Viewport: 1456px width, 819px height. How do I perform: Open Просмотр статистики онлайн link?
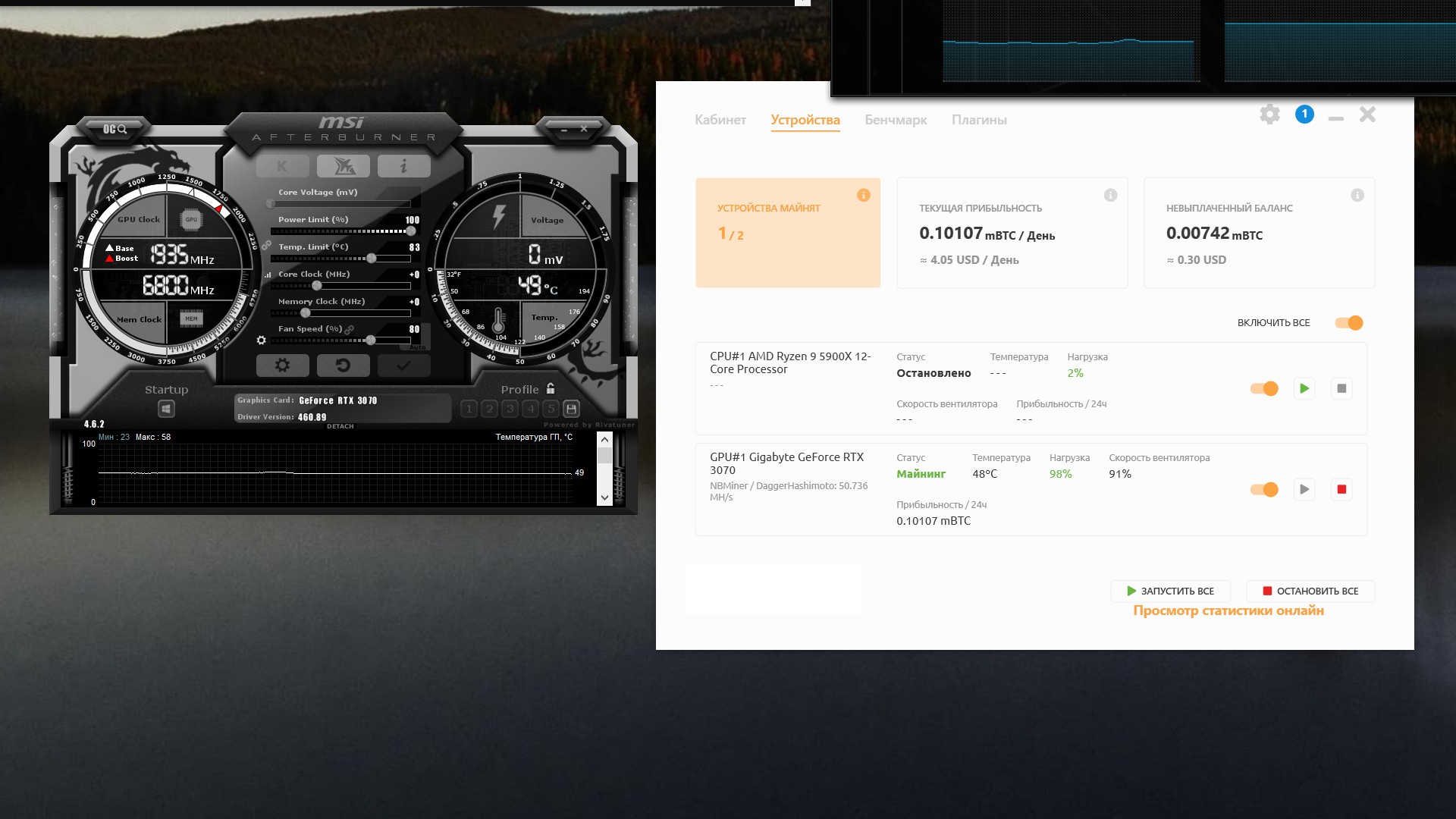[x=1228, y=610]
